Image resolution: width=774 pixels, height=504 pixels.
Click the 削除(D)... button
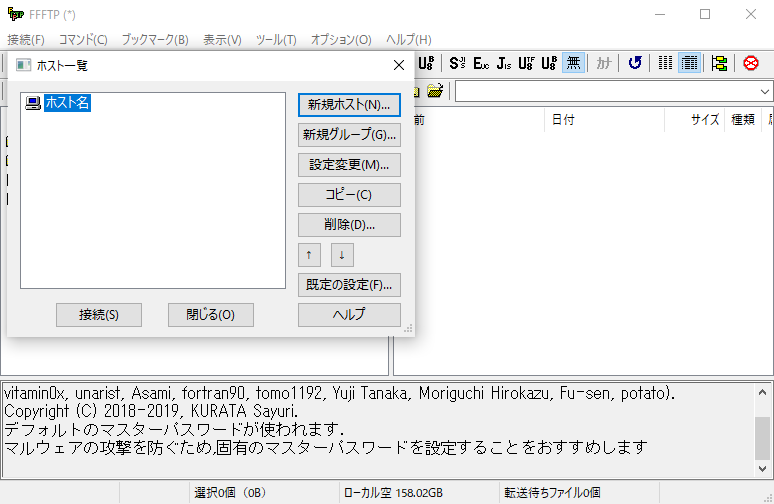(x=349, y=225)
